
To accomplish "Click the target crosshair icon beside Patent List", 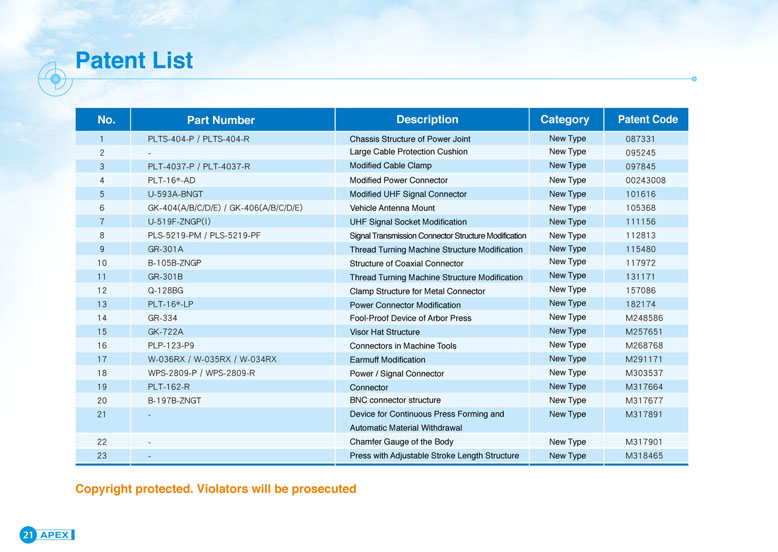I will (x=56, y=78).
